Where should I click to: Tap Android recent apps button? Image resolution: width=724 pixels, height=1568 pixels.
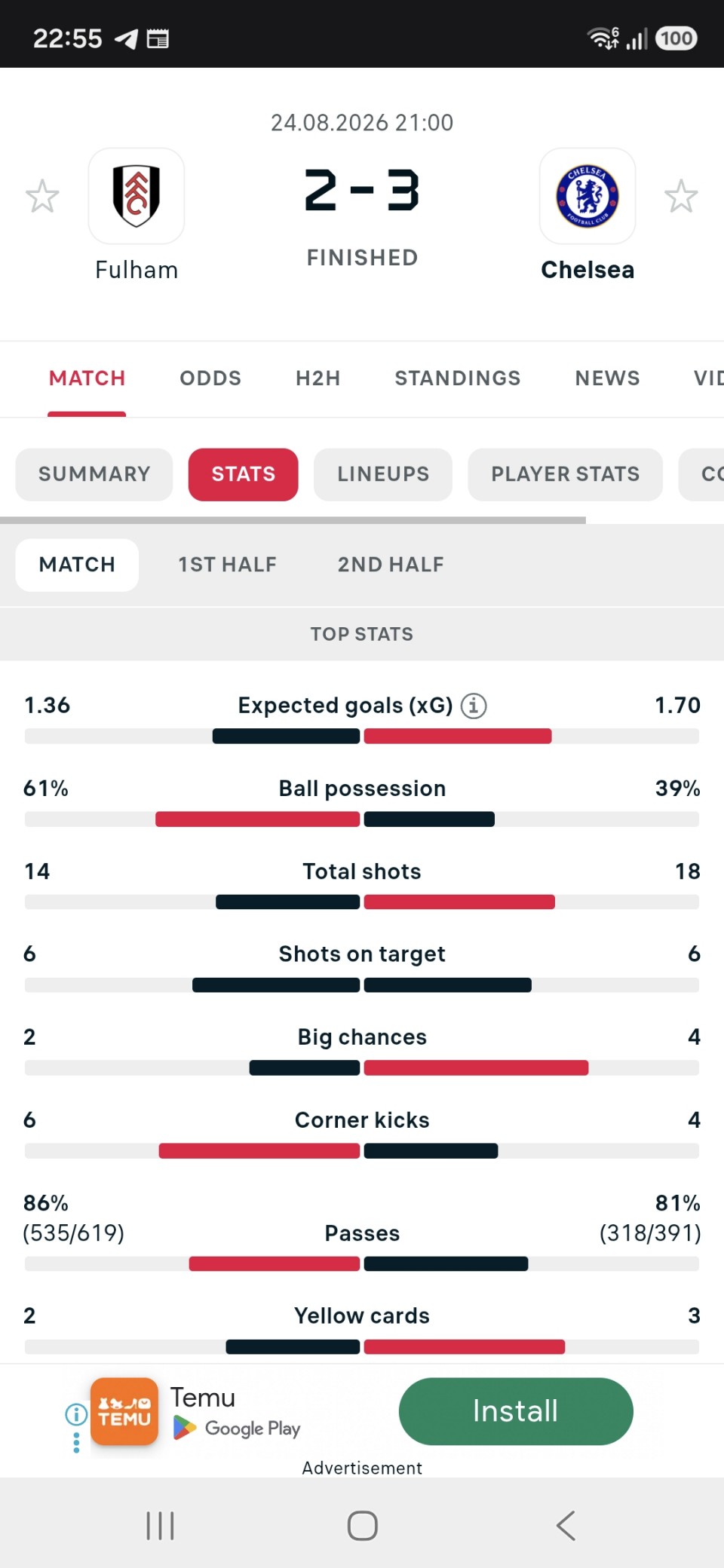pyautogui.click(x=160, y=1526)
